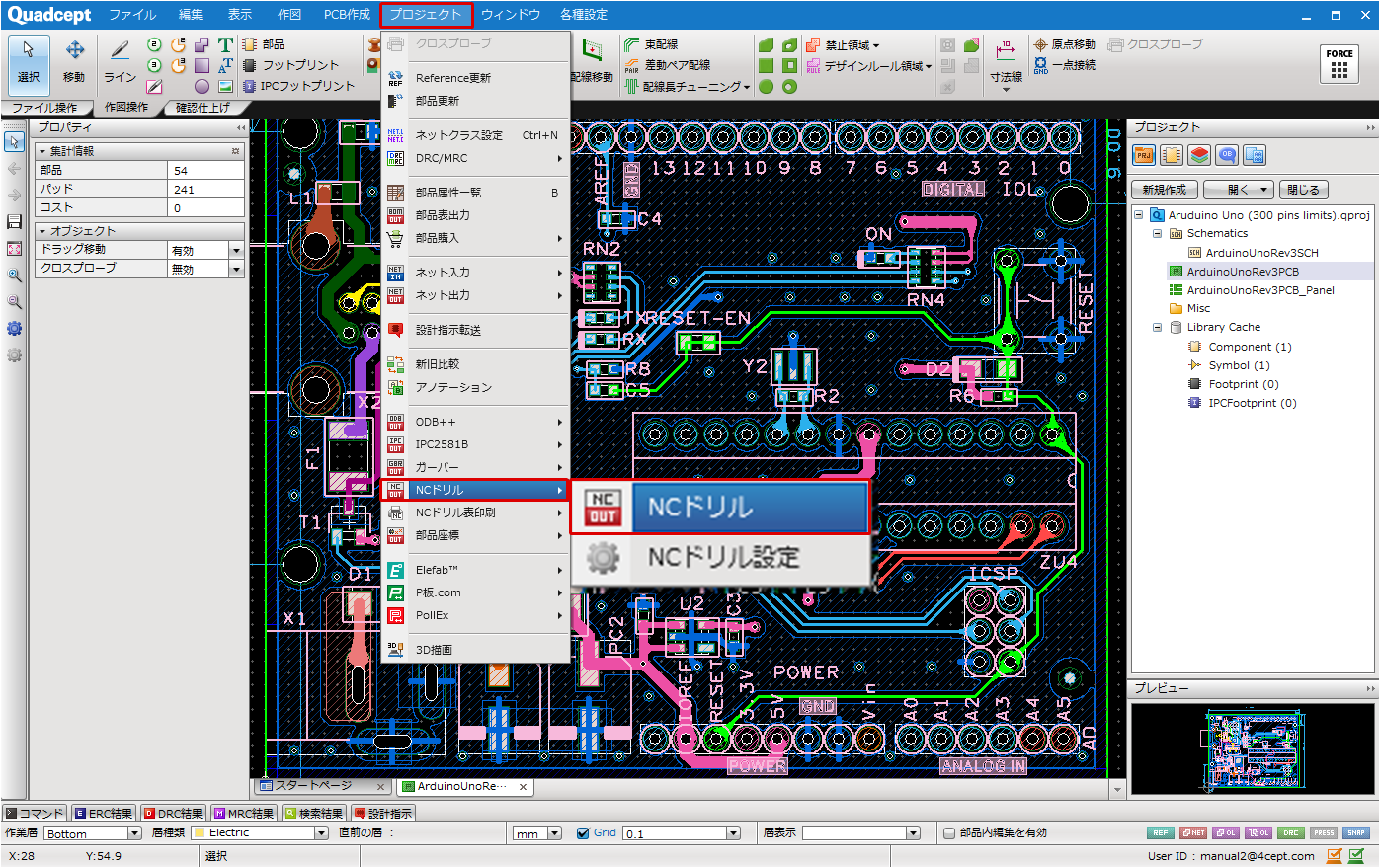Choose NCドリル設定 in the submenu
The width and height of the screenshot is (1380, 868).
click(x=721, y=558)
